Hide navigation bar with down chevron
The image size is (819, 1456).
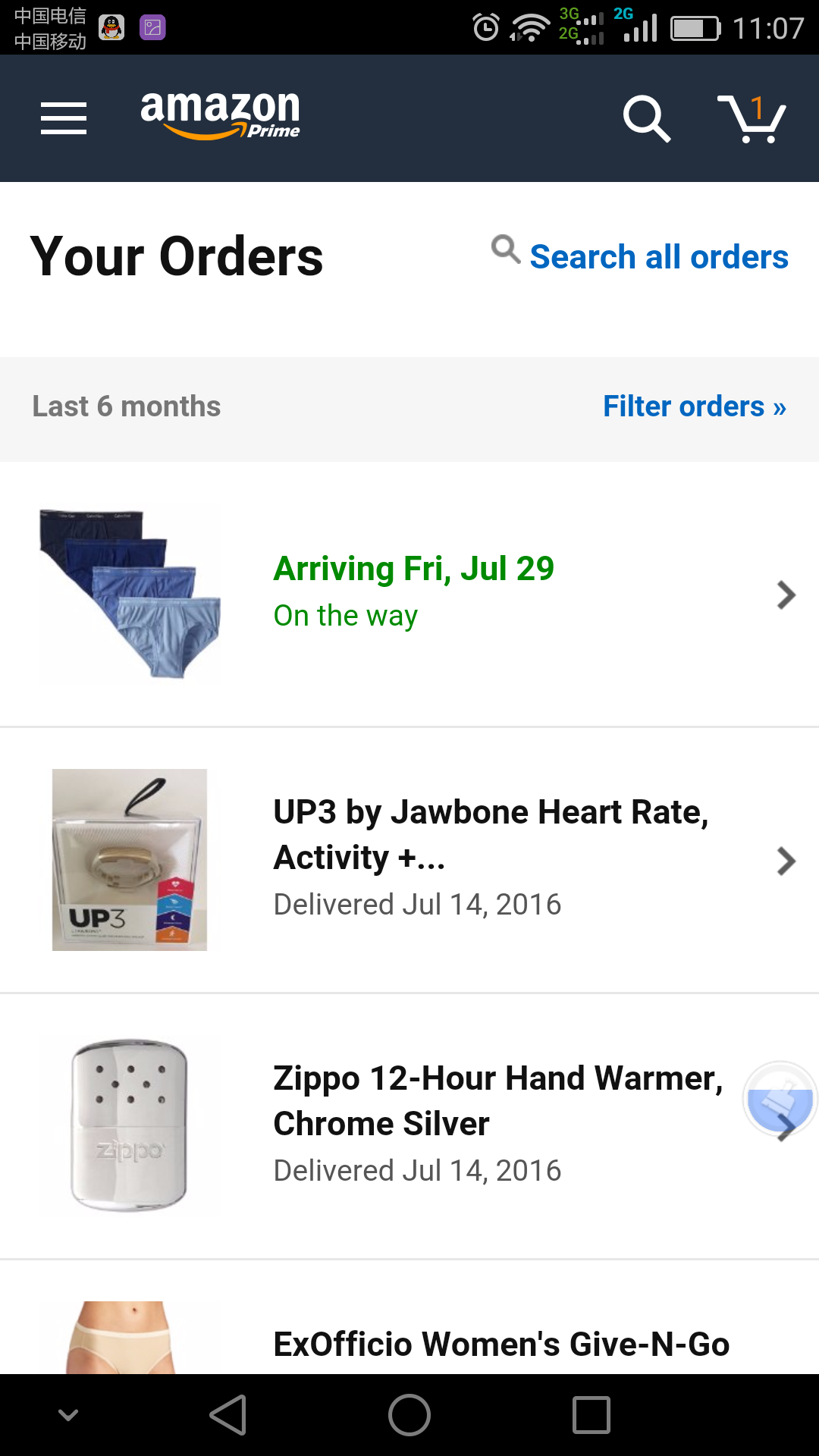68,1415
